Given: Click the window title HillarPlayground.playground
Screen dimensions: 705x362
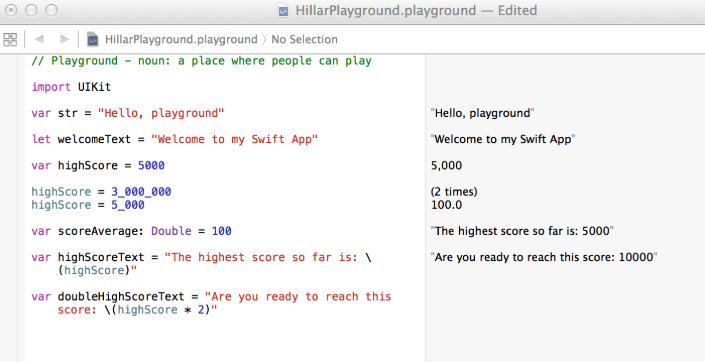Looking at the screenshot, I should 385,11.
